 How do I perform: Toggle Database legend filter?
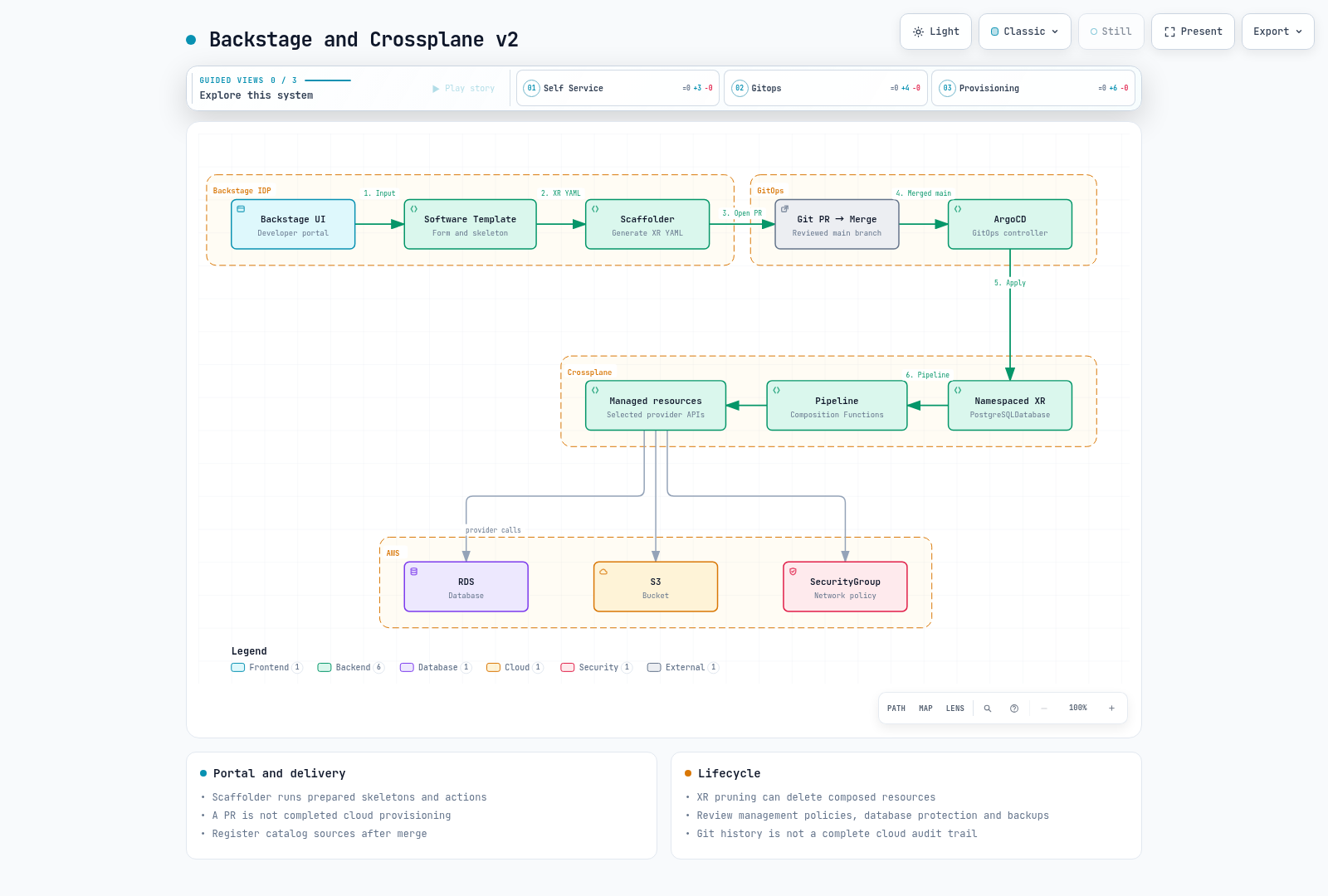436,668
